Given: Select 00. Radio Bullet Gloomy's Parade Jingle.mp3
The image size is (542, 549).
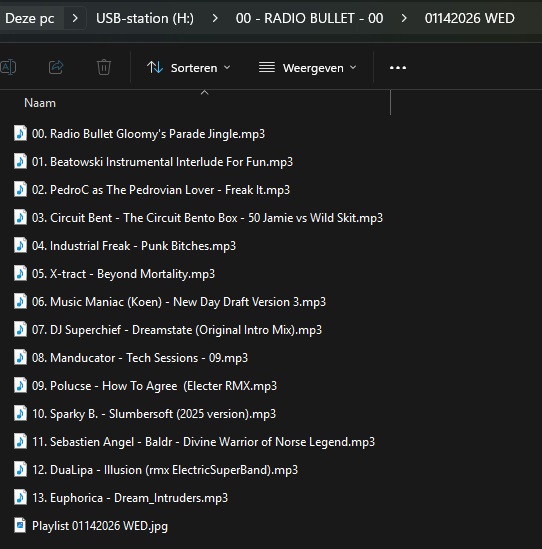Looking at the screenshot, I should tap(148, 134).
